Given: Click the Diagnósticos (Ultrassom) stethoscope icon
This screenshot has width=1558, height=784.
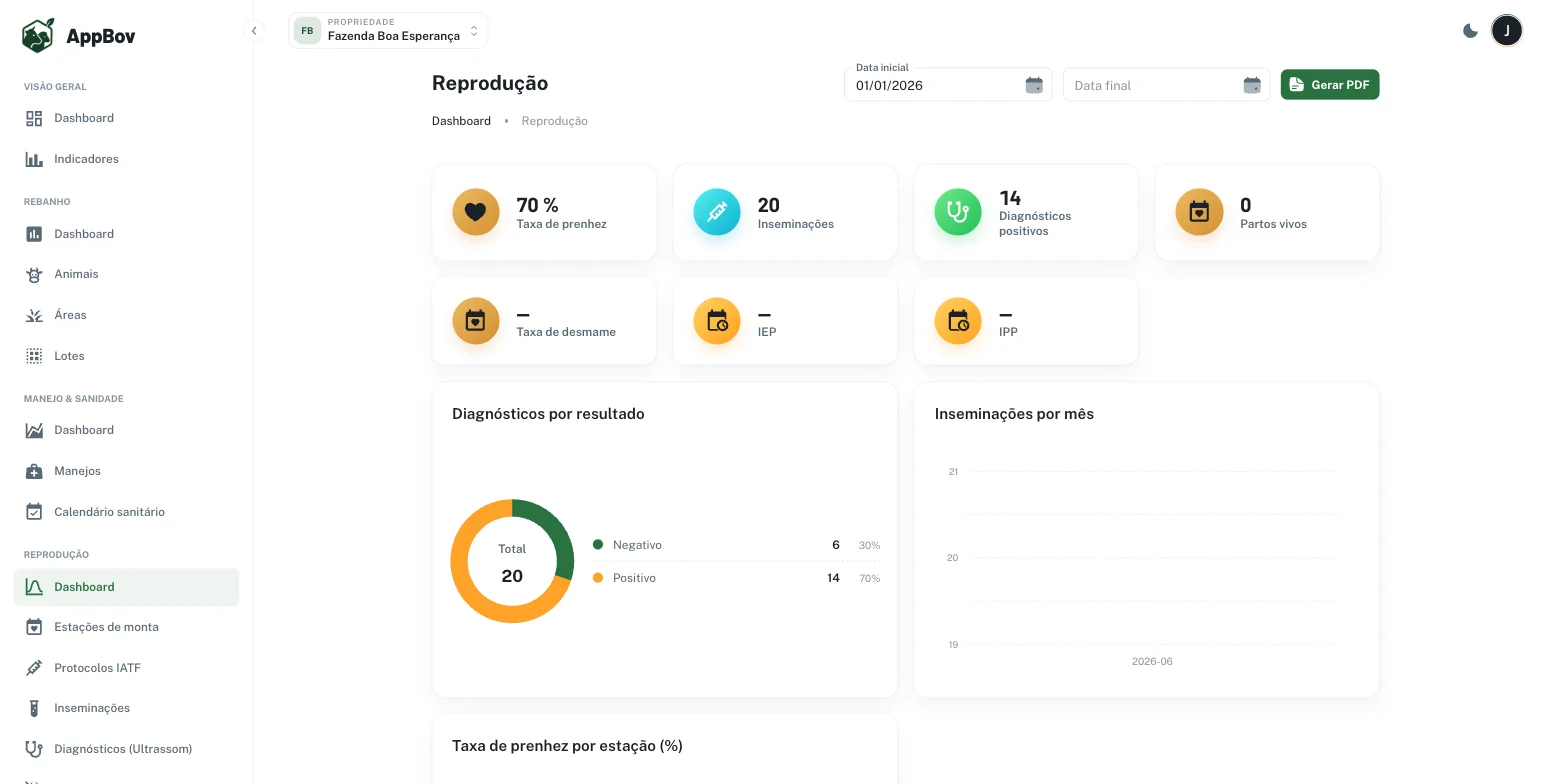Looking at the screenshot, I should [34, 749].
